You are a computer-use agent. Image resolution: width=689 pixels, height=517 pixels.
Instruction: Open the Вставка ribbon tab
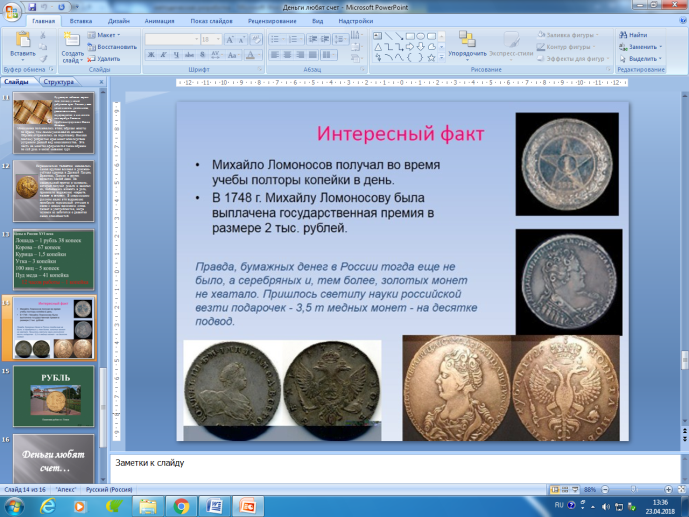pyautogui.click(x=80, y=21)
